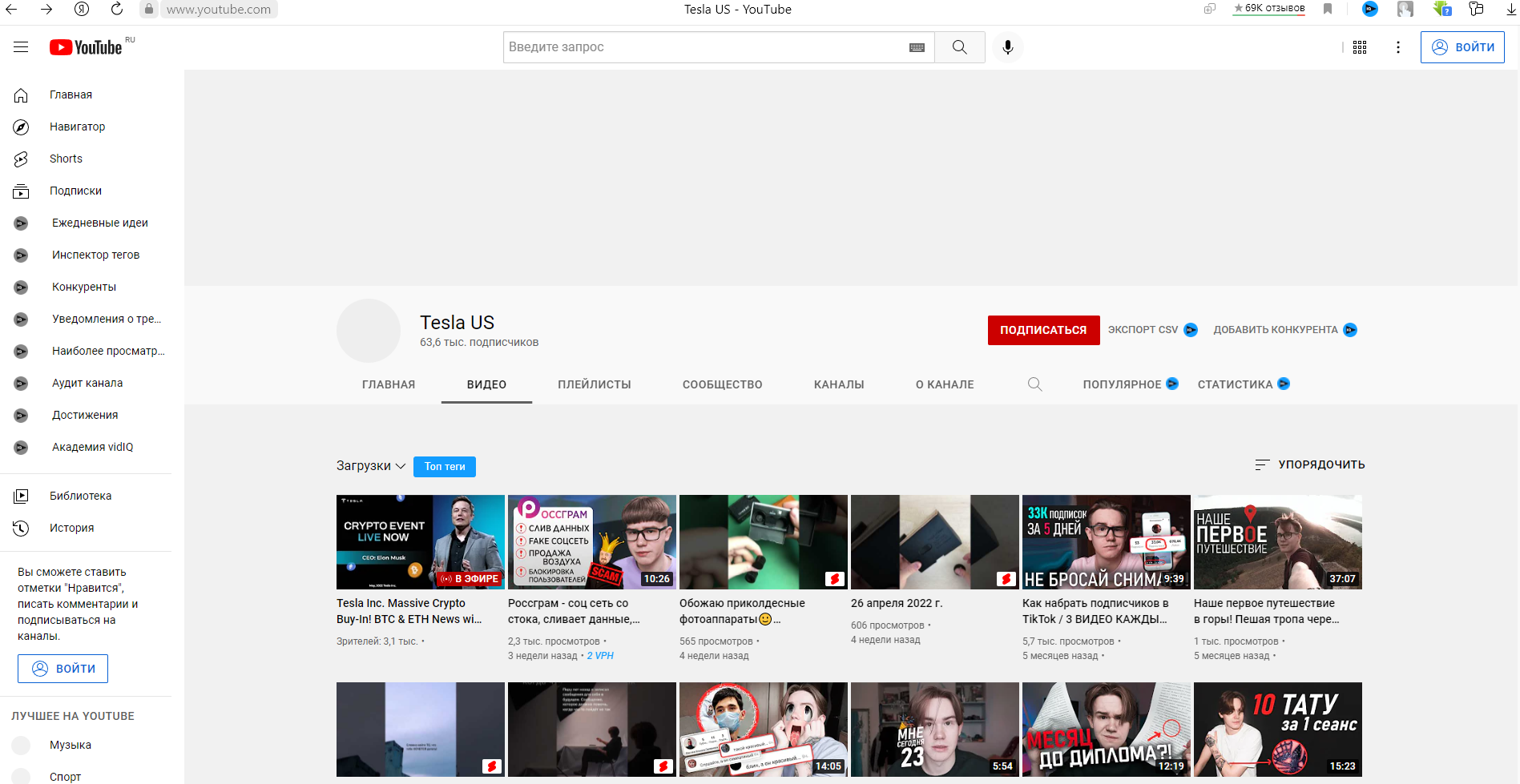Click the red Подписаться button

(x=1043, y=330)
